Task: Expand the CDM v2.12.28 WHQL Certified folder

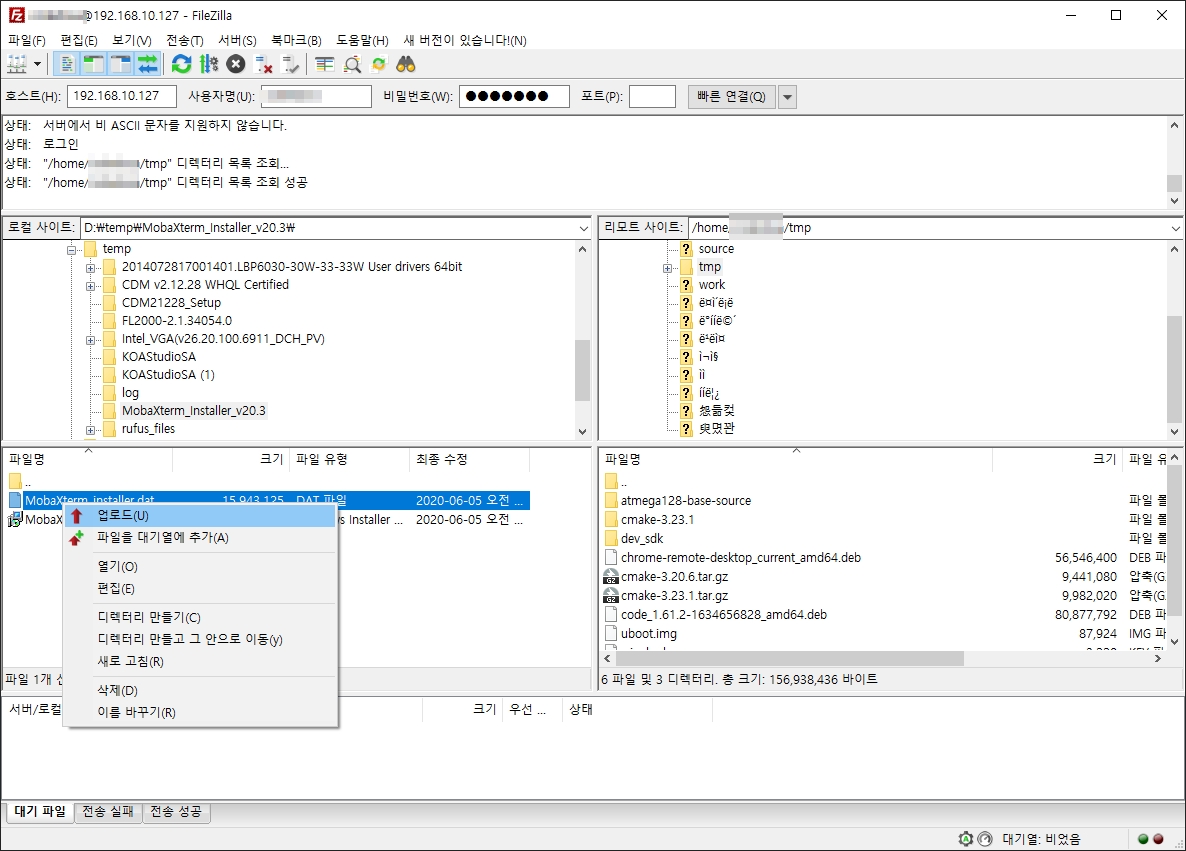Action: 90,286
